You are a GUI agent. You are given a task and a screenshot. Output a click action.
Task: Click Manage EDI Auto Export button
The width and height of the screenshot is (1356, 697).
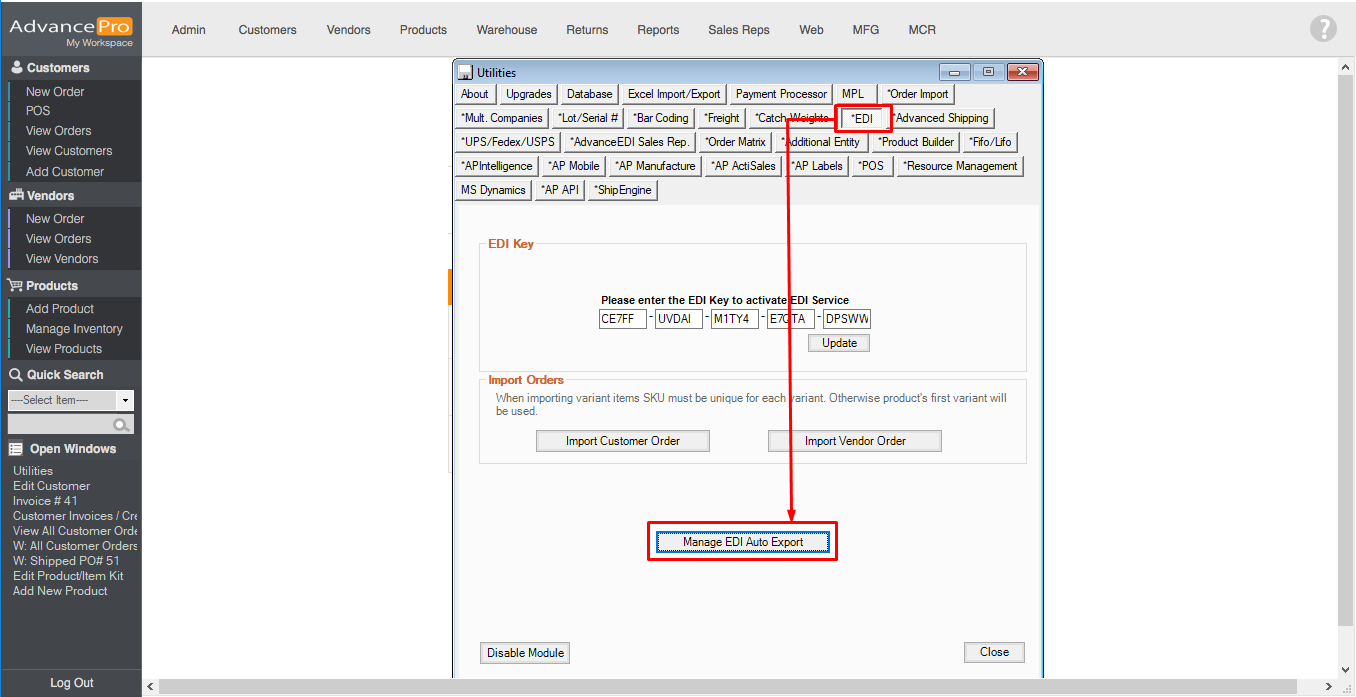[743, 542]
